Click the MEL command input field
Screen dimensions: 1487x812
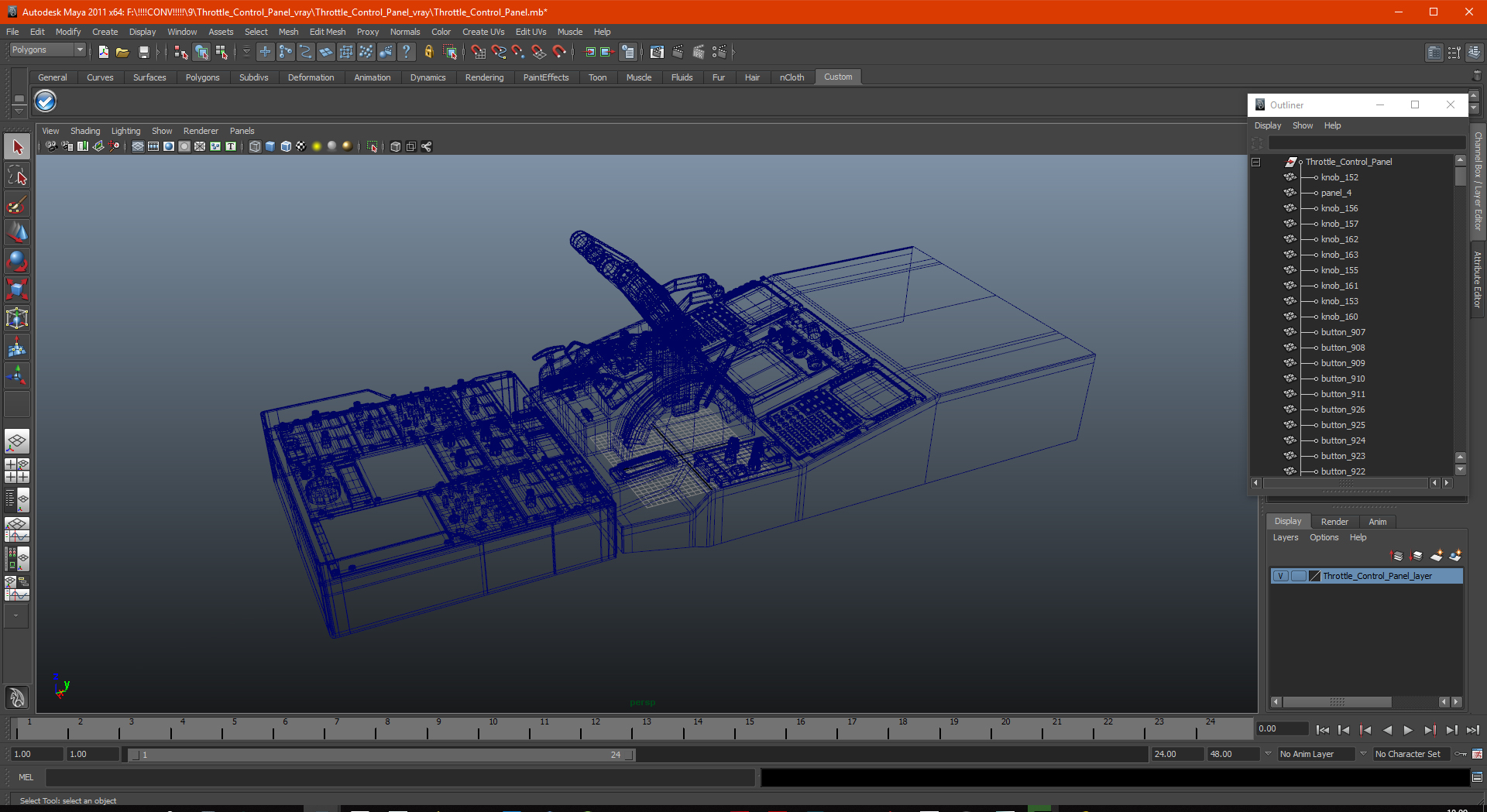[x=400, y=777]
